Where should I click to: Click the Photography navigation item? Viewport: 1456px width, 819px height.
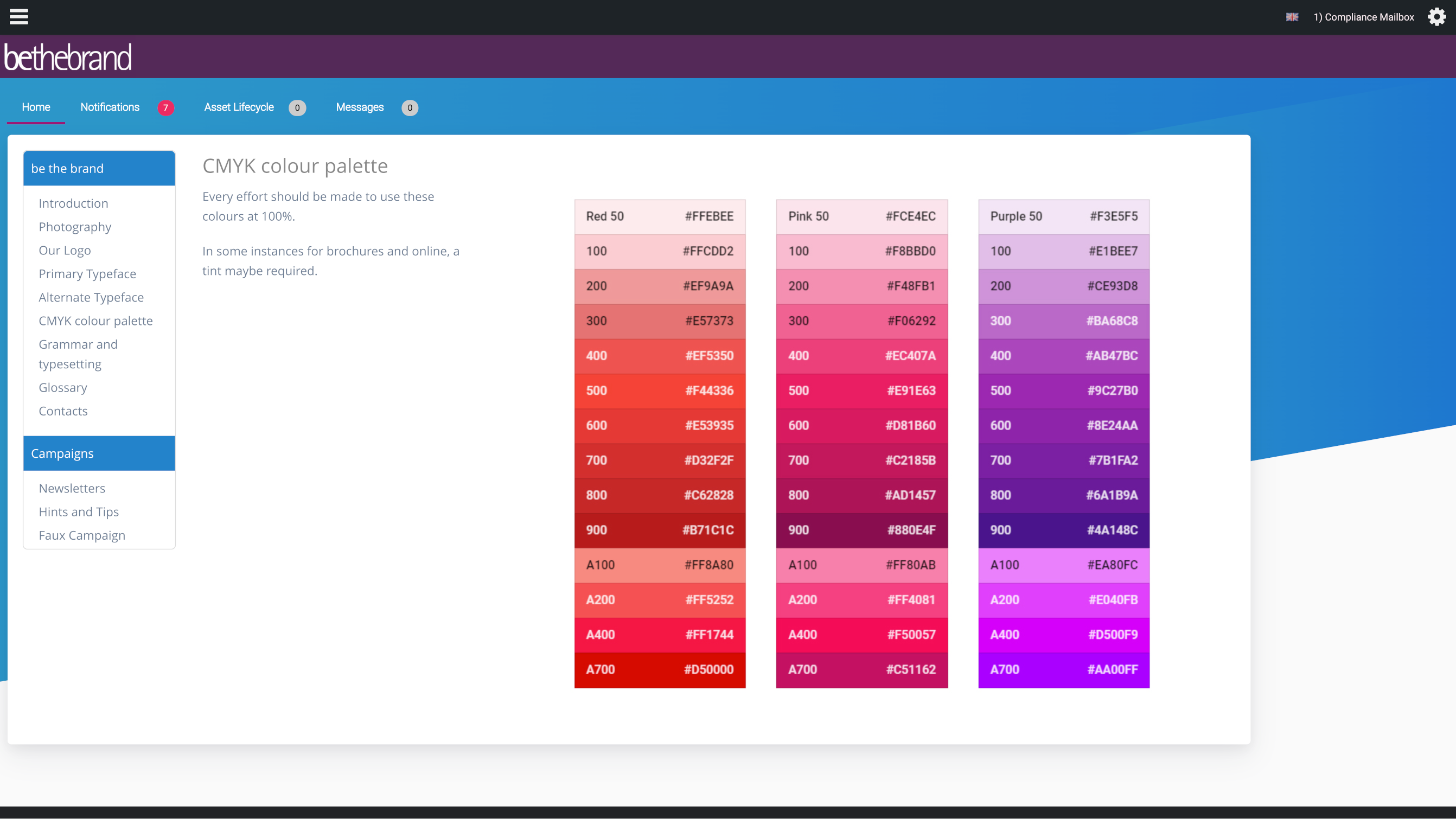click(x=74, y=226)
